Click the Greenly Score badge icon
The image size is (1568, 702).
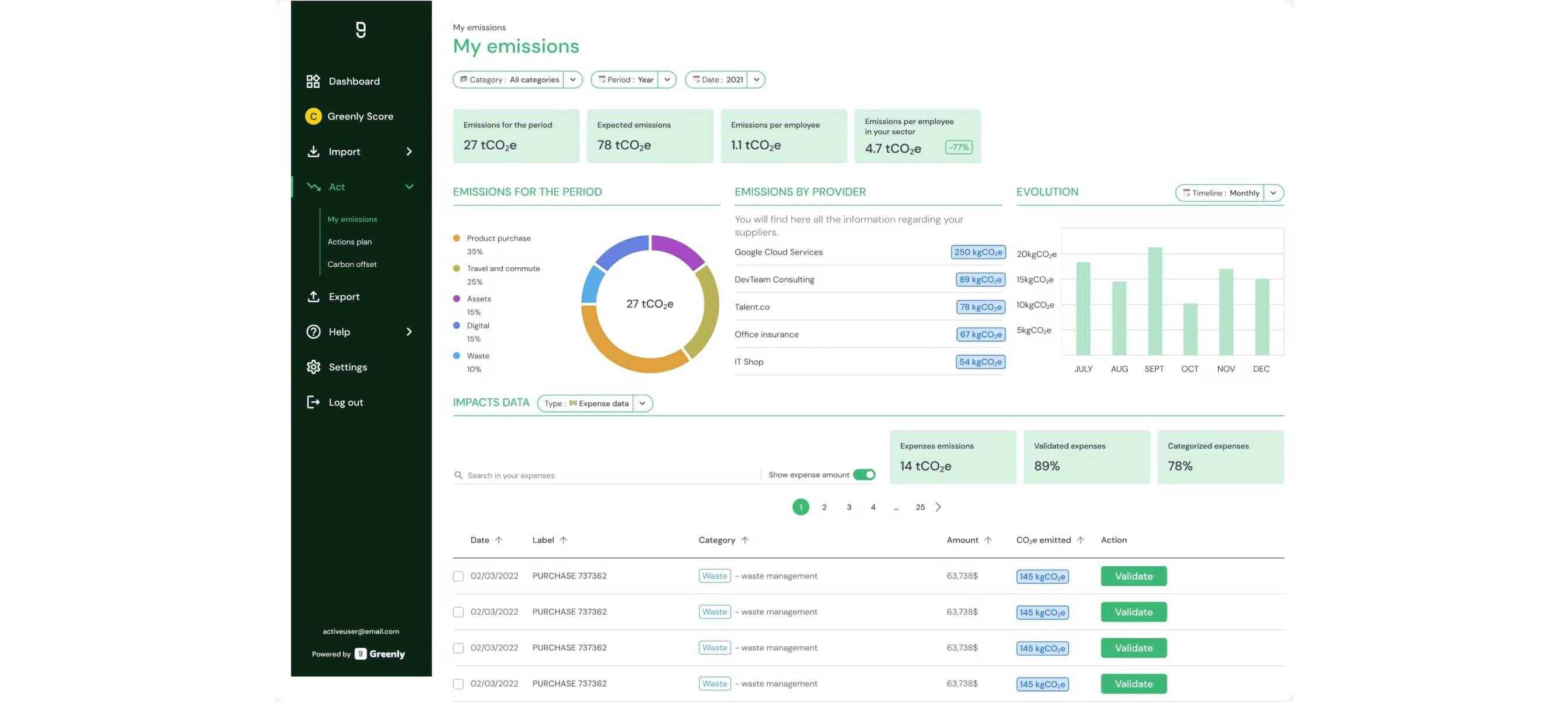pos(313,116)
